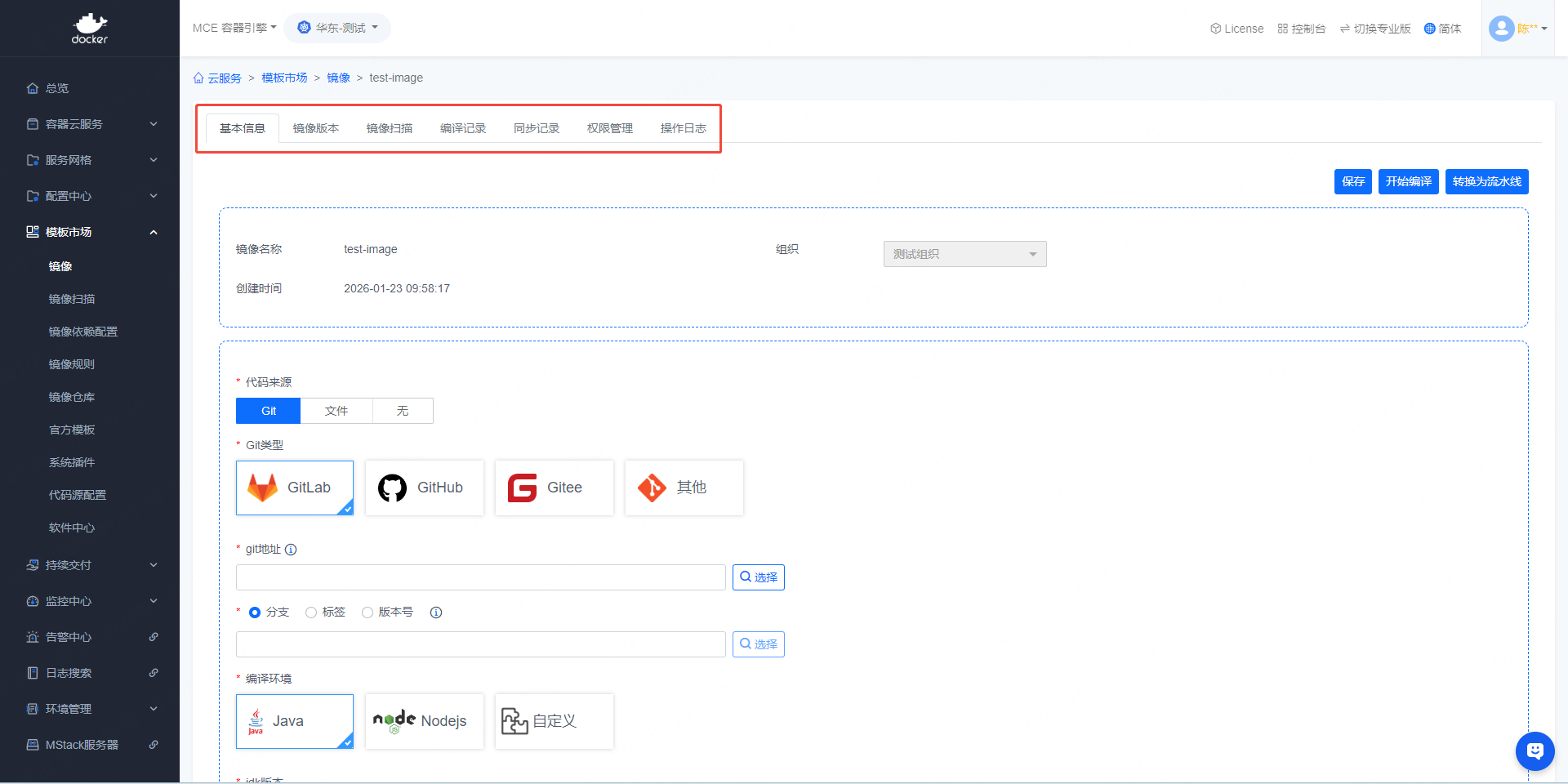Select the GitHub git type card
Screen dimensions: 1568x784
[424, 488]
